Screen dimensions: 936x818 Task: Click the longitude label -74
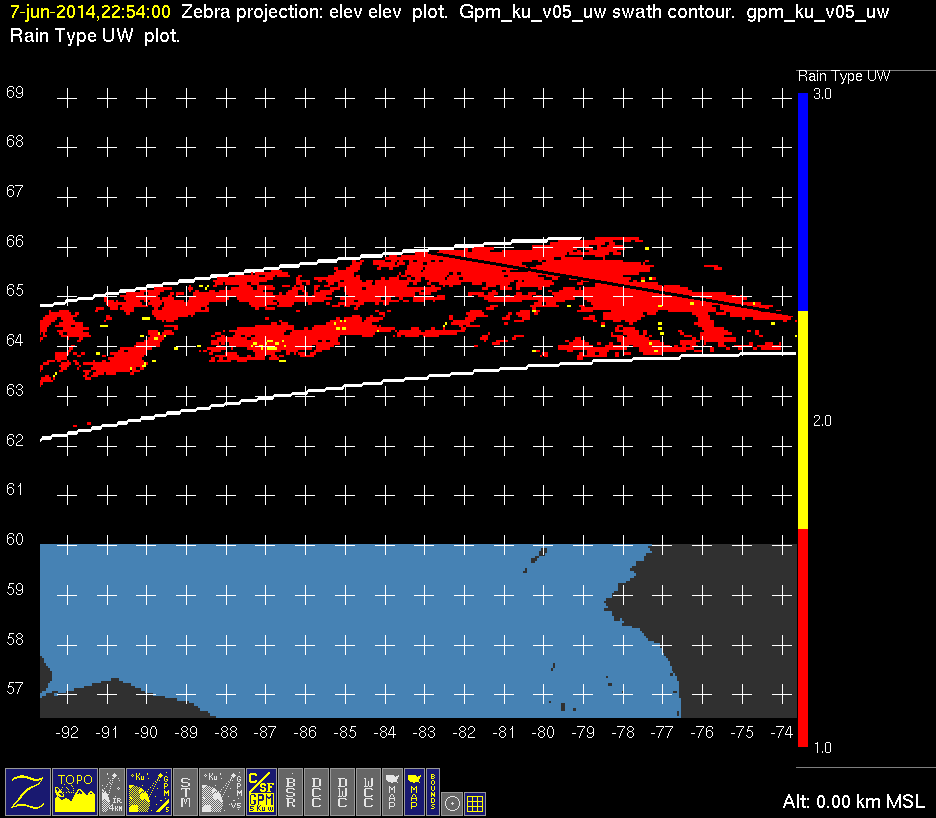tap(781, 733)
